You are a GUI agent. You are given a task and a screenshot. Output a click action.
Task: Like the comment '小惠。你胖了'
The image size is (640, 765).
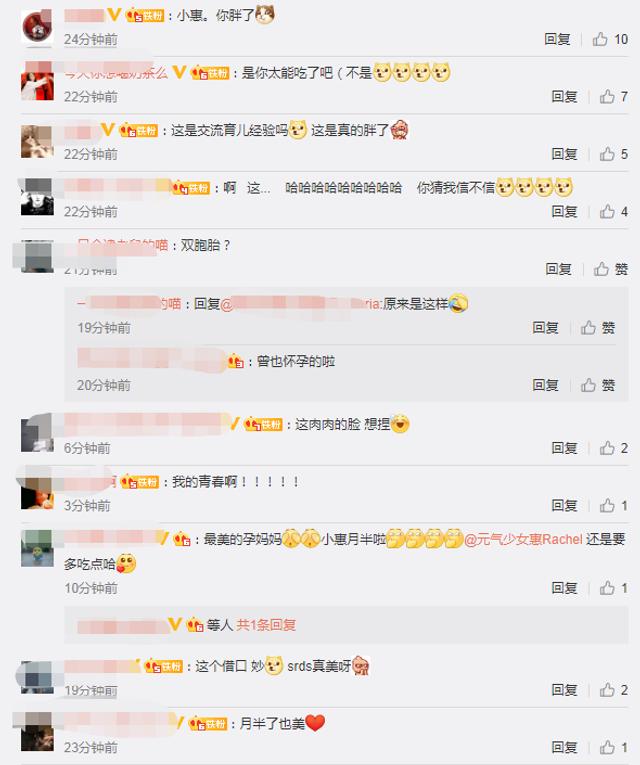pos(610,39)
